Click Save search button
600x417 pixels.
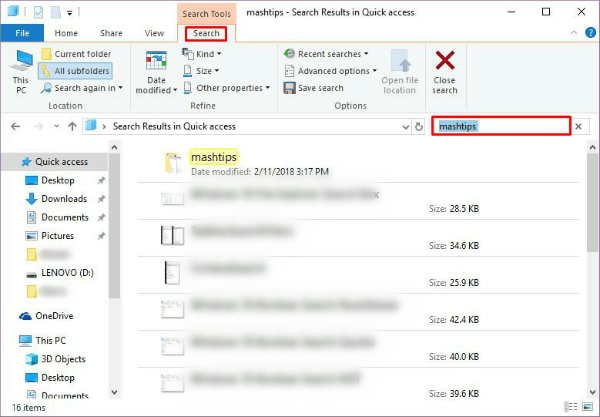[x=313, y=88]
